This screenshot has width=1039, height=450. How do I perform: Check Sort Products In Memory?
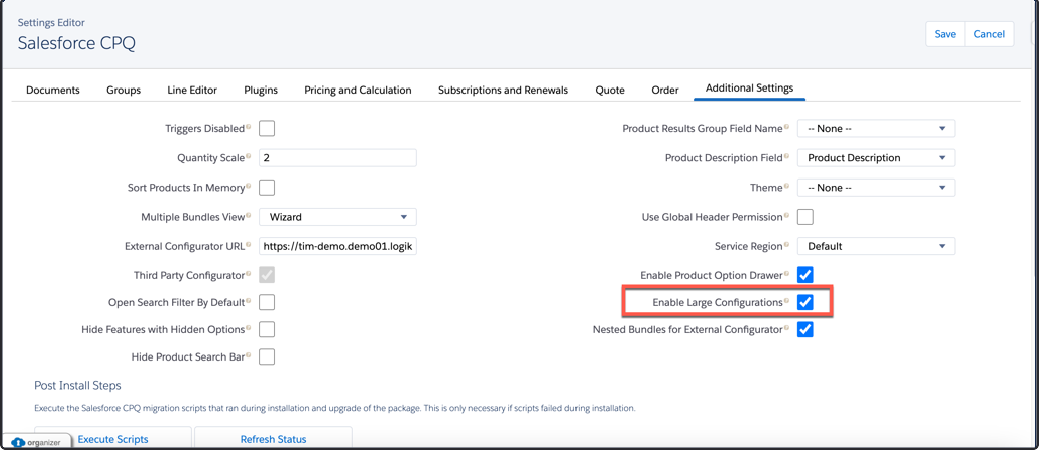pyautogui.click(x=267, y=188)
